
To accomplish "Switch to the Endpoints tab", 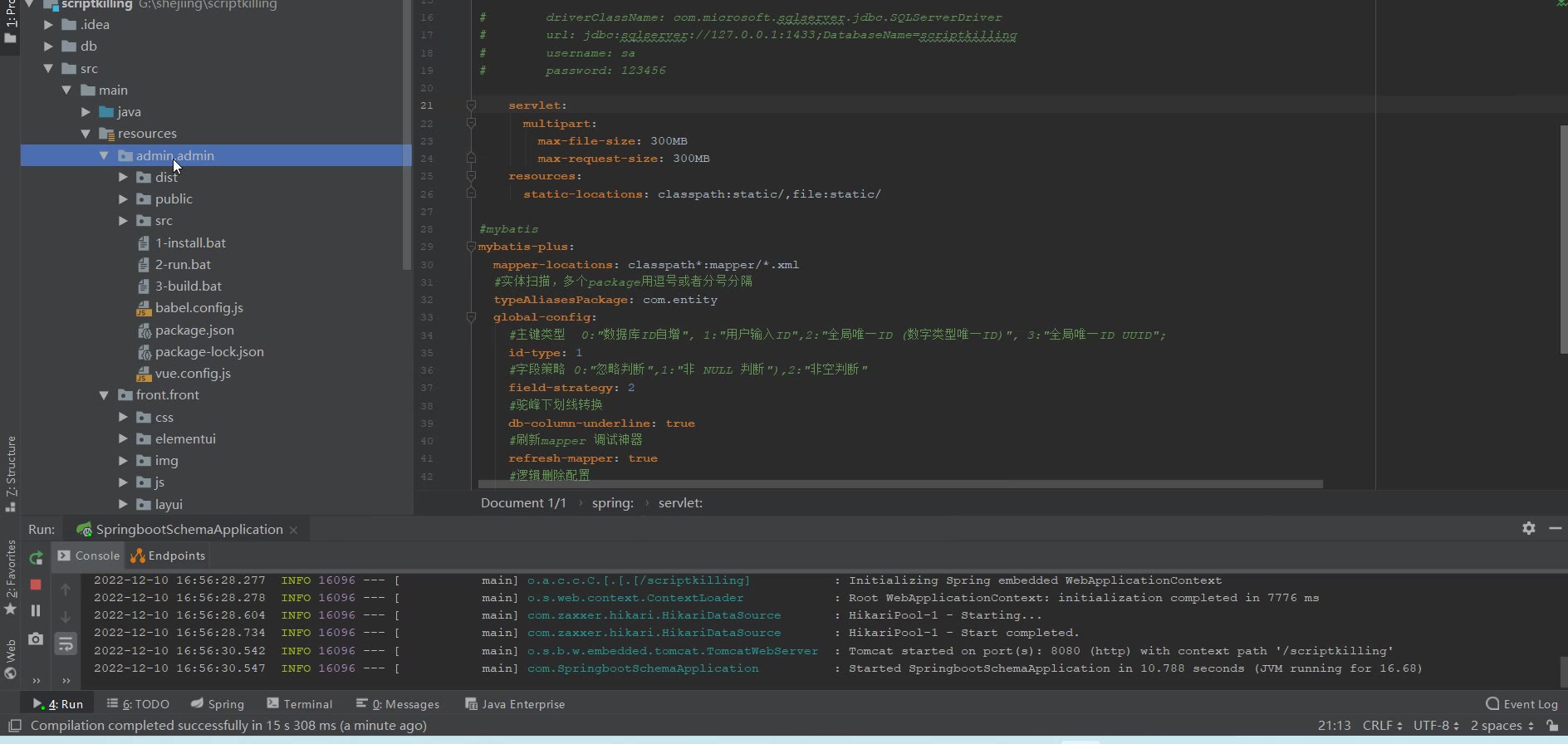I will click(169, 556).
